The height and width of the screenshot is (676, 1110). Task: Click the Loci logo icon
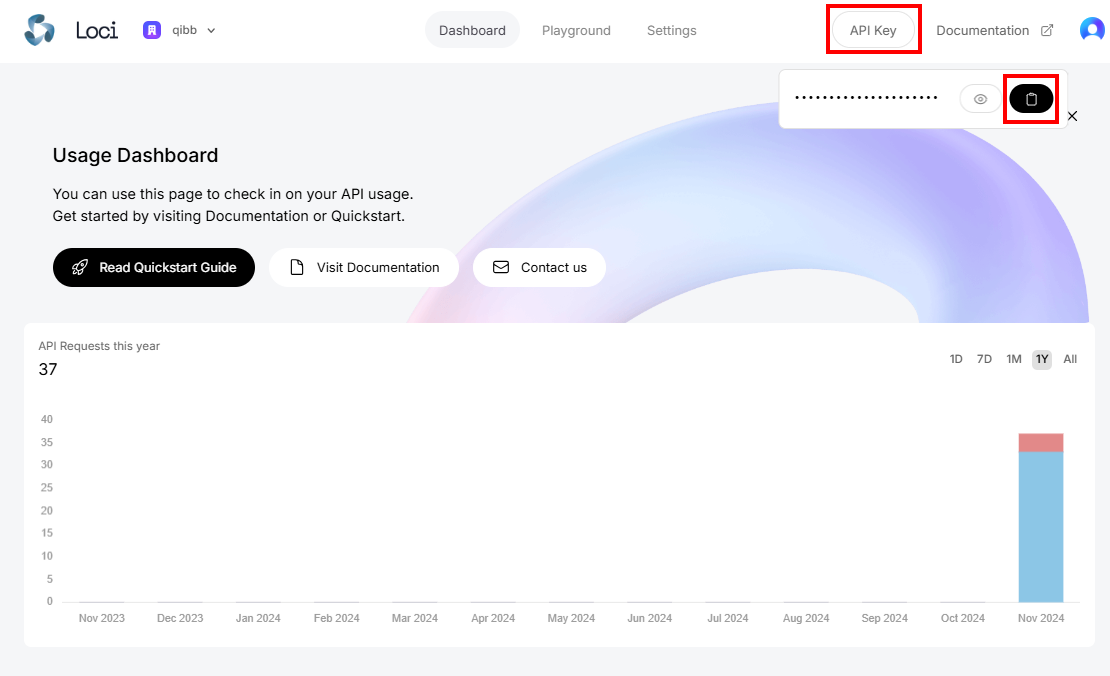tap(39, 30)
